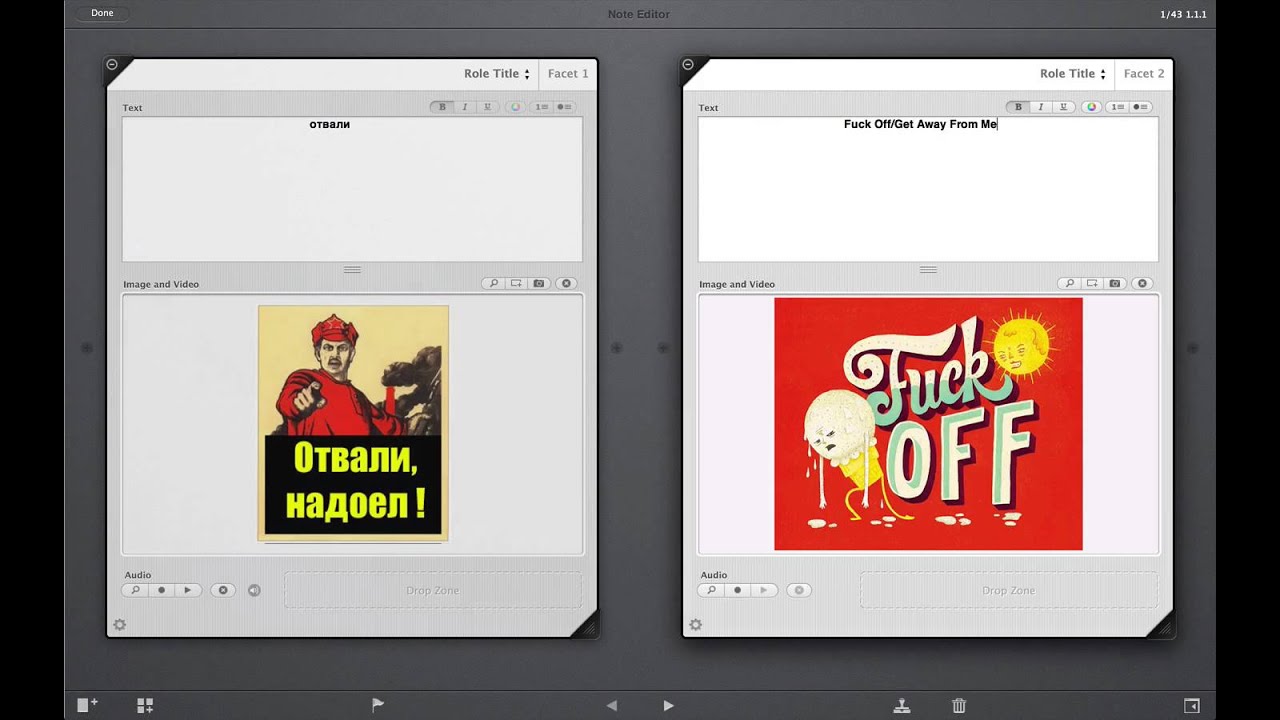
Task: Apply bulleted list in Facet 1 text
Action: point(564,107)
